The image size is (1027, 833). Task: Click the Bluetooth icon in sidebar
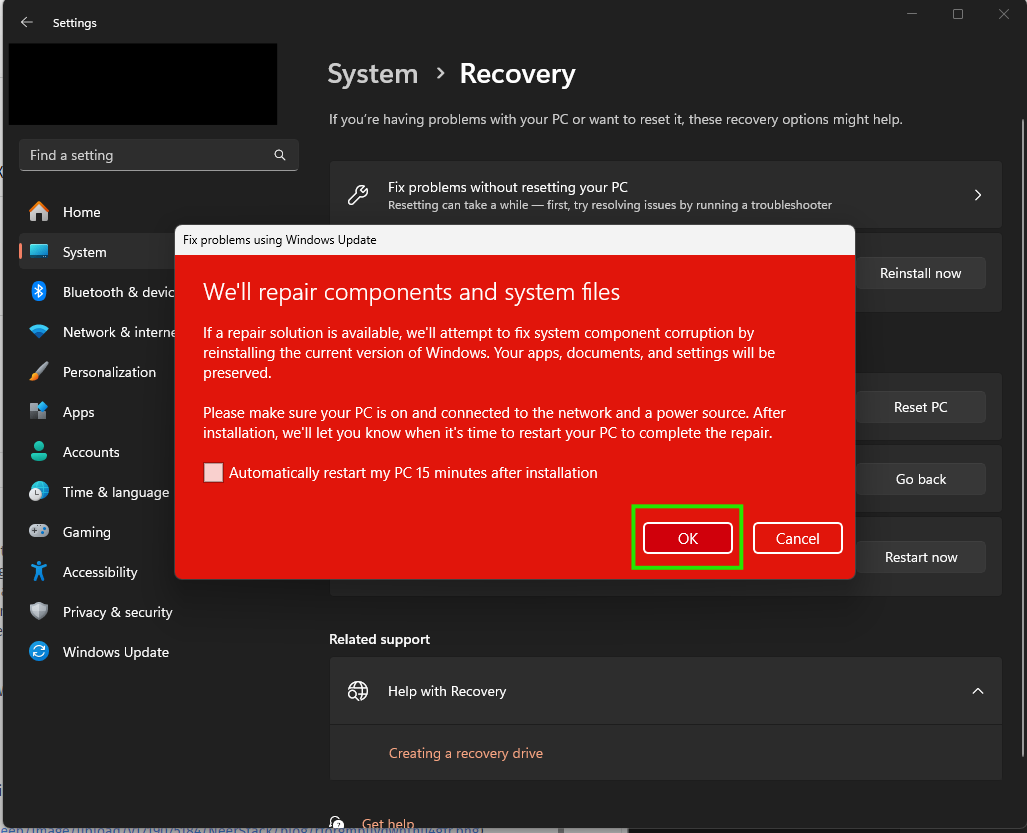point(39,291)
